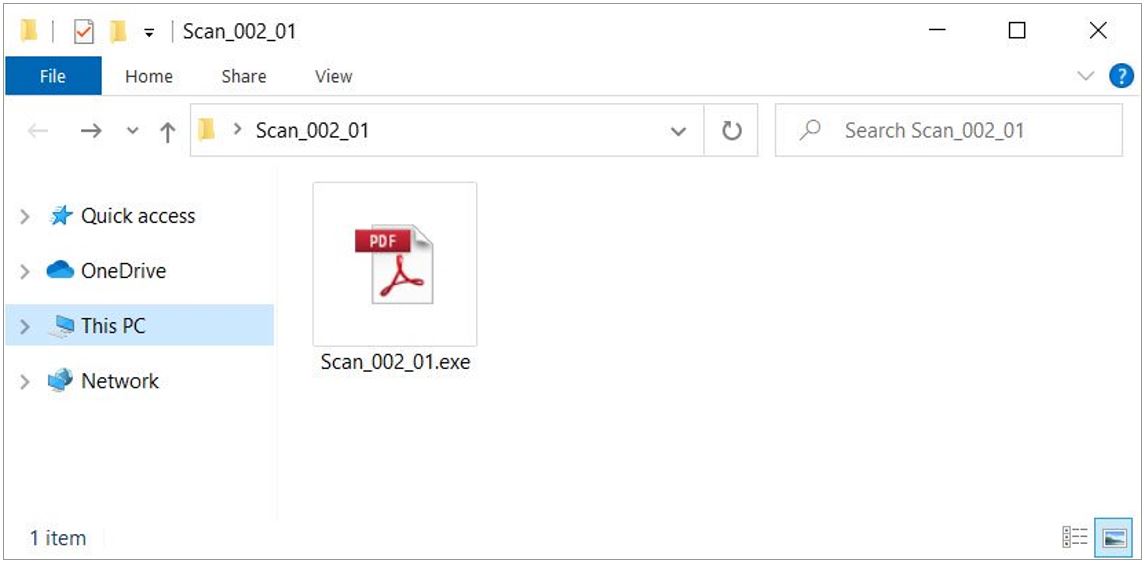1145x563 pixels.
Task: Refresh the folder view
Action: coord(732,131)
